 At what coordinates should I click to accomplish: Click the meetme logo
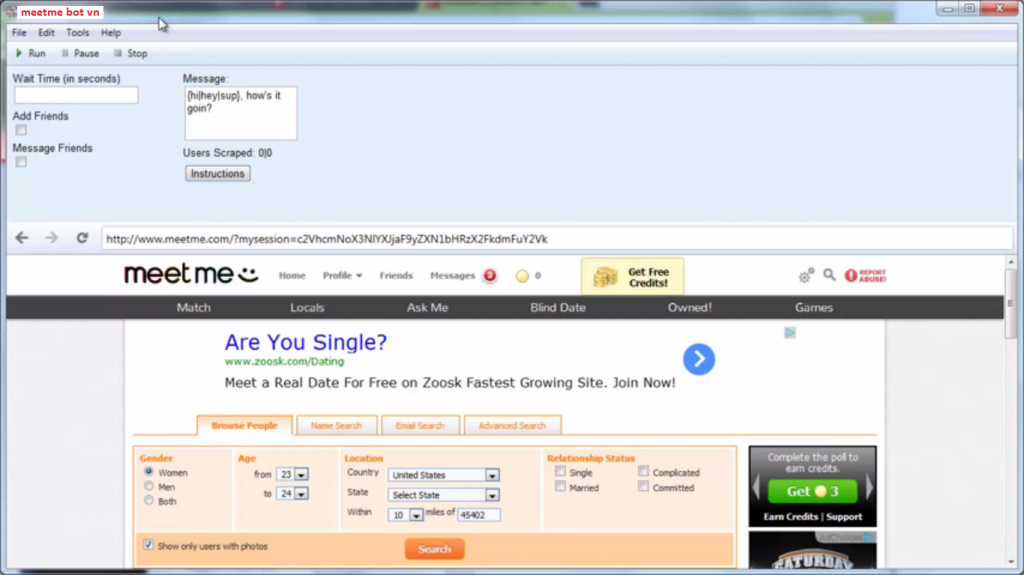(x=191, y=274)
